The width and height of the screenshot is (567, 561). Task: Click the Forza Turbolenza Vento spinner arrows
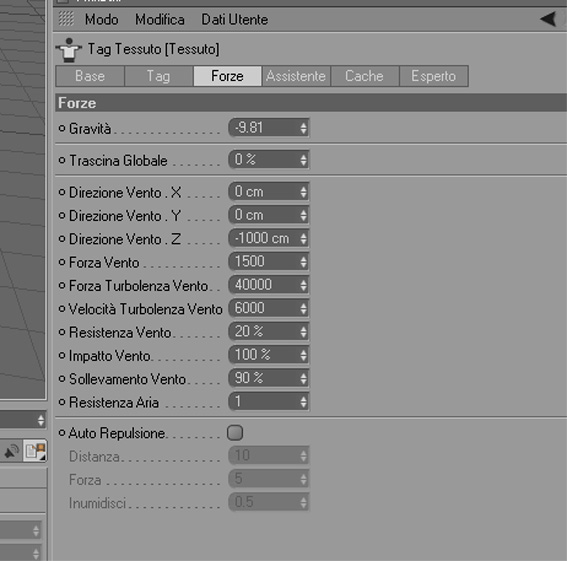[303, 285]
